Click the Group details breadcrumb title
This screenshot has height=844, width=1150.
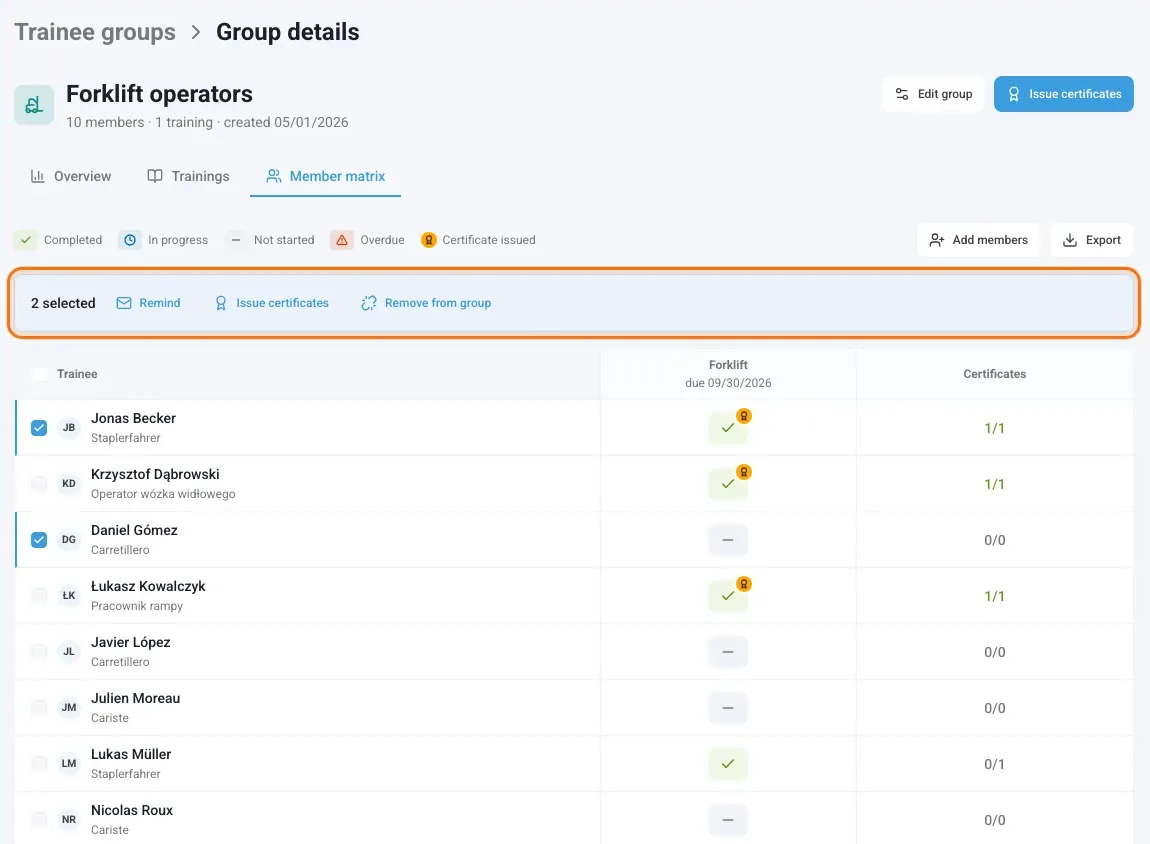288,32
